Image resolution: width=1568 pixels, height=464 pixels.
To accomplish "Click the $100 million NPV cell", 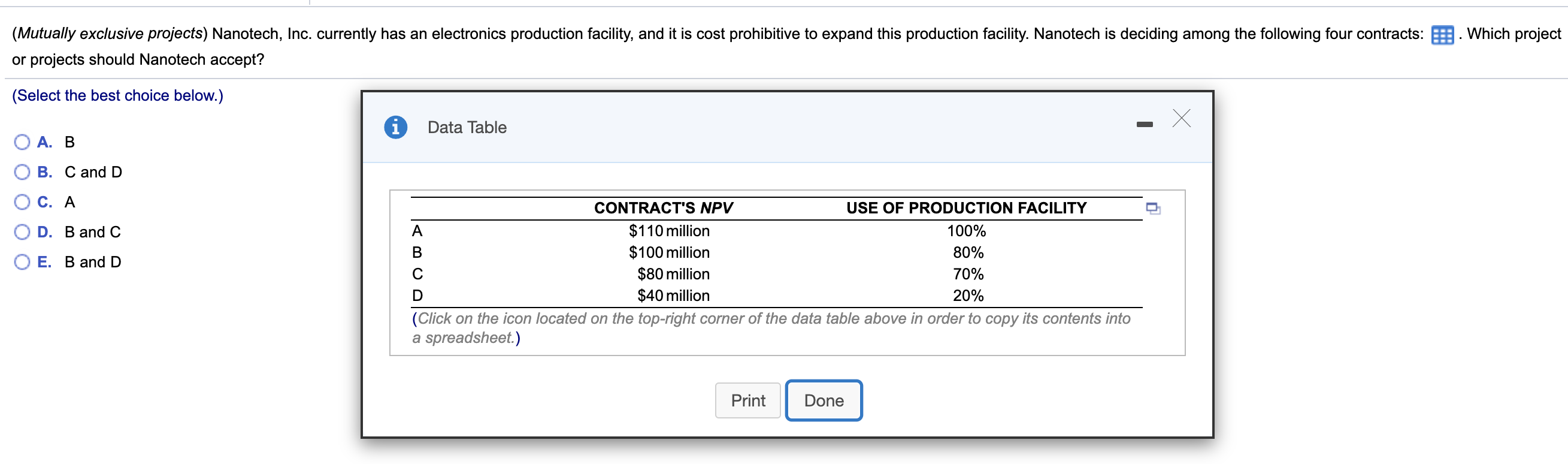I will [x=669, y=252].
